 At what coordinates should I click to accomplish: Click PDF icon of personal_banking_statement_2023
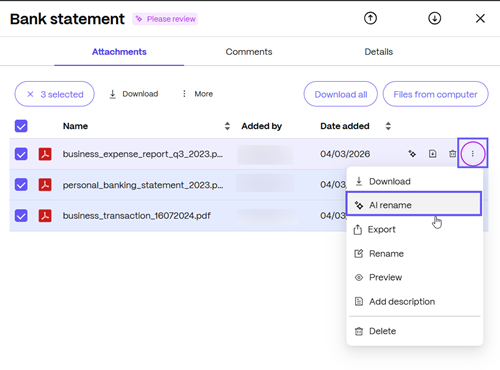(x=45, y=185)
